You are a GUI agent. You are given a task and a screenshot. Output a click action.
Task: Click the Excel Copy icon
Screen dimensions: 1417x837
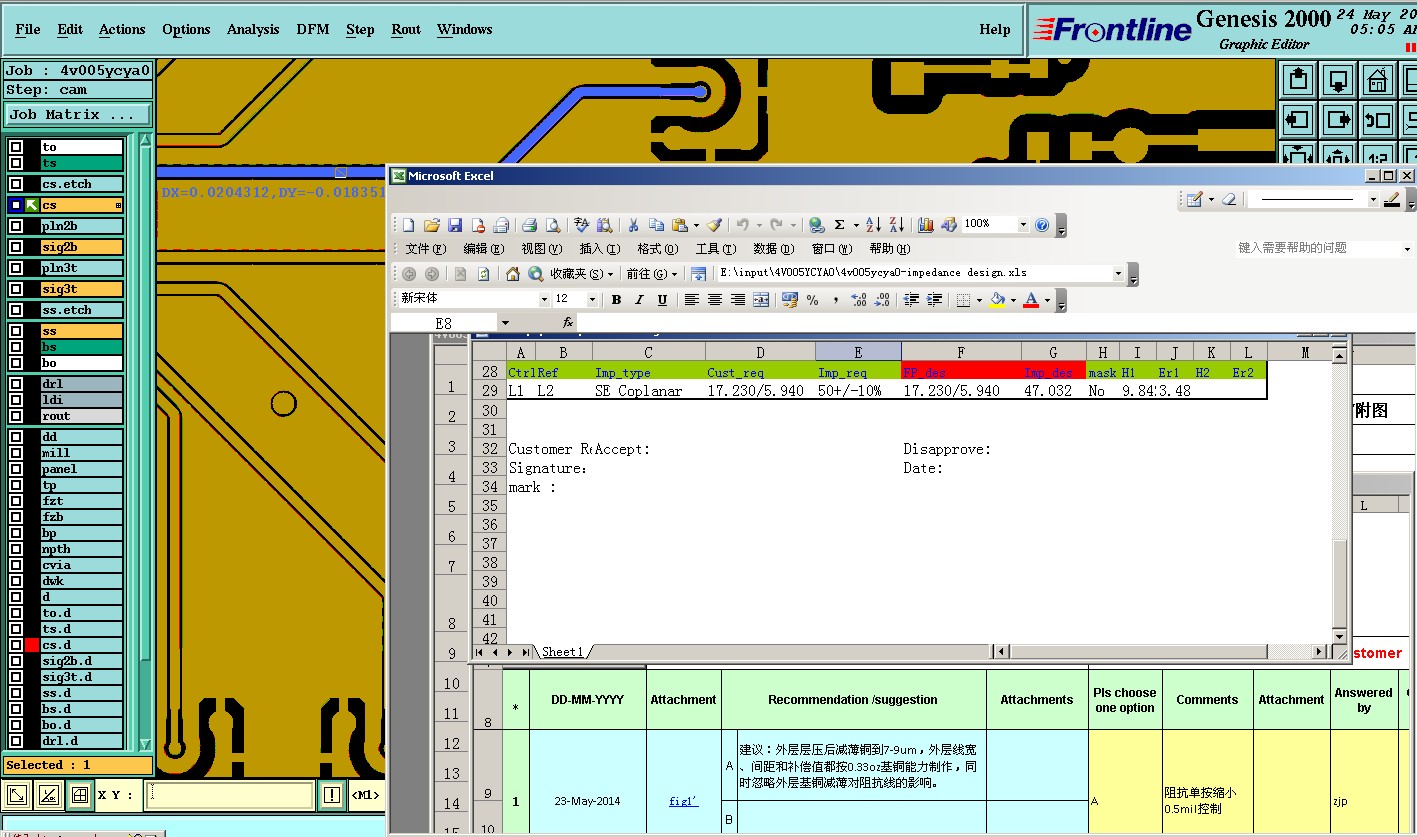point(656,225)
